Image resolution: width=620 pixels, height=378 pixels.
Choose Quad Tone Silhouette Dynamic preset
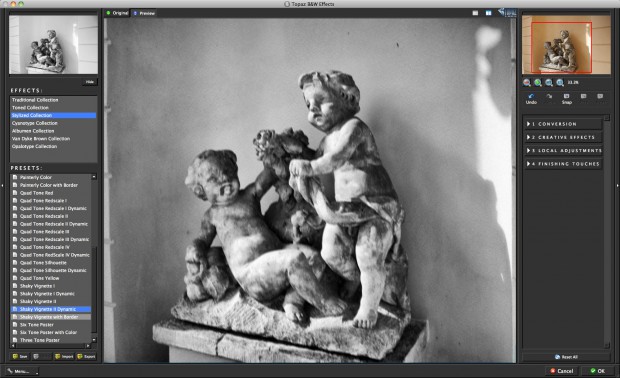pyautogui.click(x=51, y=270)
